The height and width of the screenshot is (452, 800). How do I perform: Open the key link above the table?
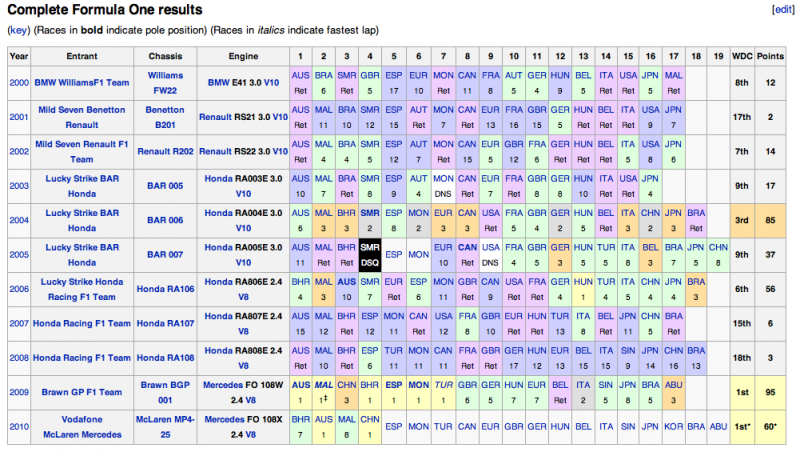(18, 30)
